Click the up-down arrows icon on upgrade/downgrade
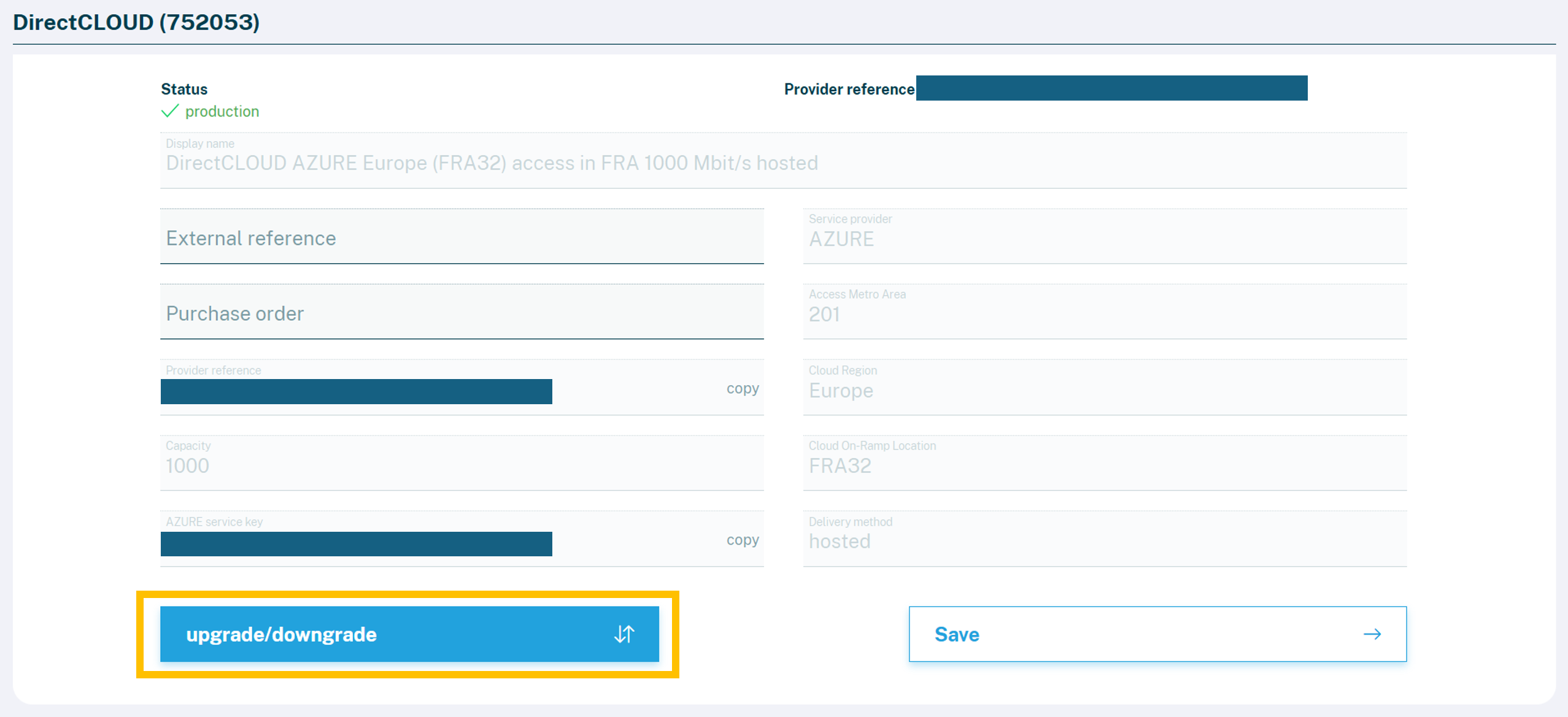Image resolution: width=1568 pixels, height=717 pixels. (x=624, y=634)
